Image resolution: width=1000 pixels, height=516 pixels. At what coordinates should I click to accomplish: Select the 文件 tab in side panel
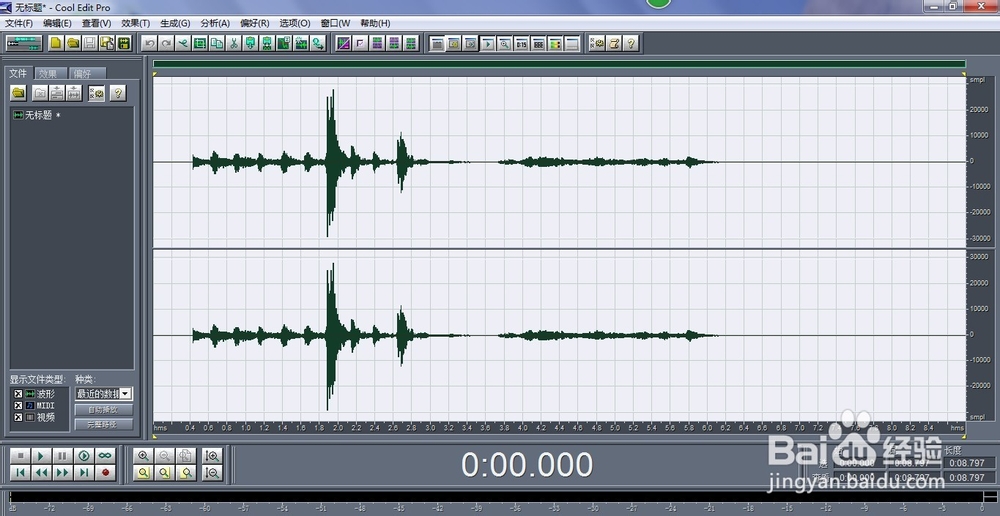18,73
